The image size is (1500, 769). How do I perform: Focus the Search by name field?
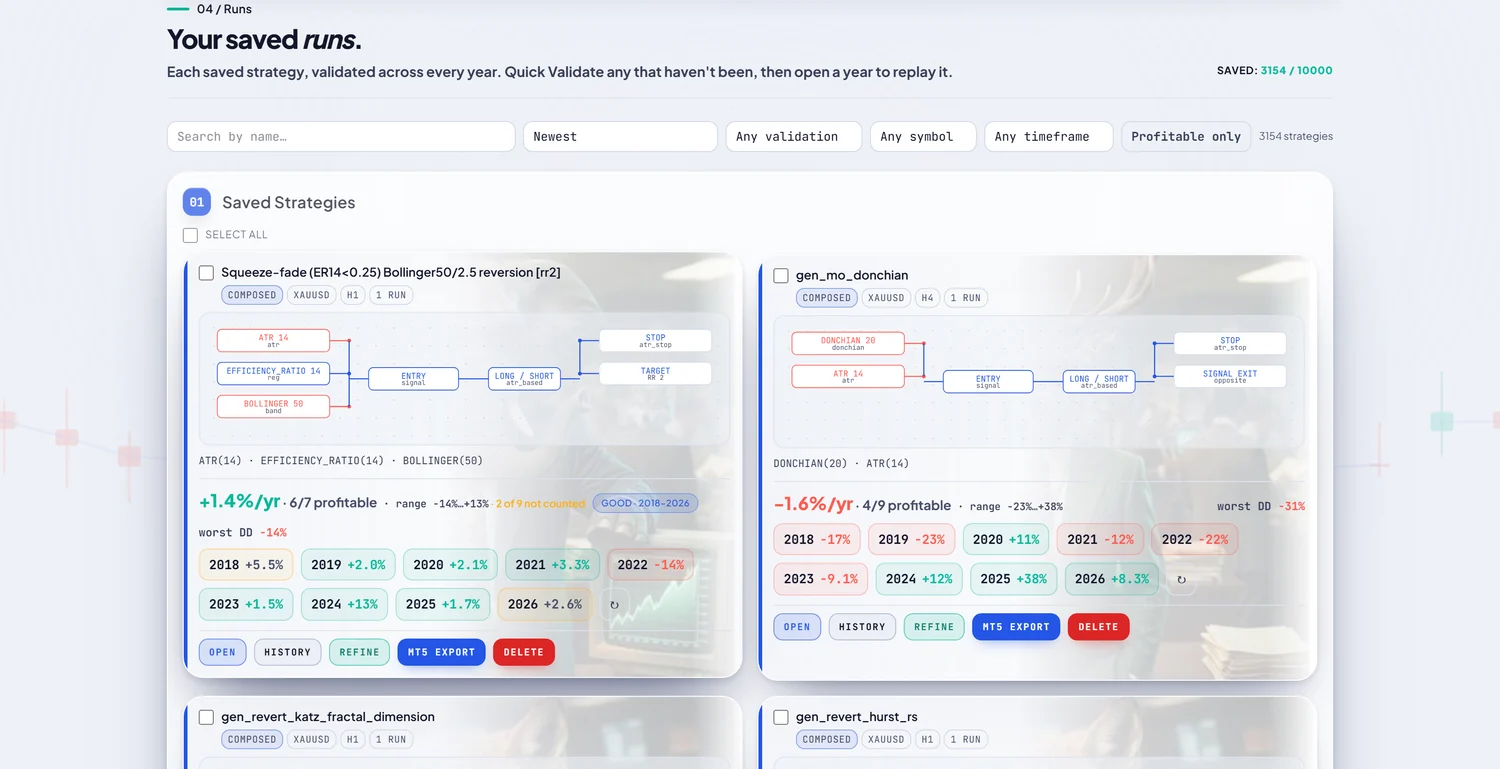point(341,136)
